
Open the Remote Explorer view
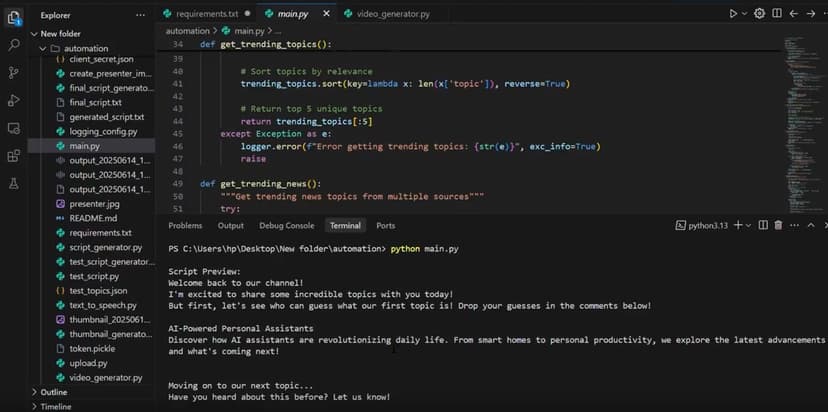14,128
